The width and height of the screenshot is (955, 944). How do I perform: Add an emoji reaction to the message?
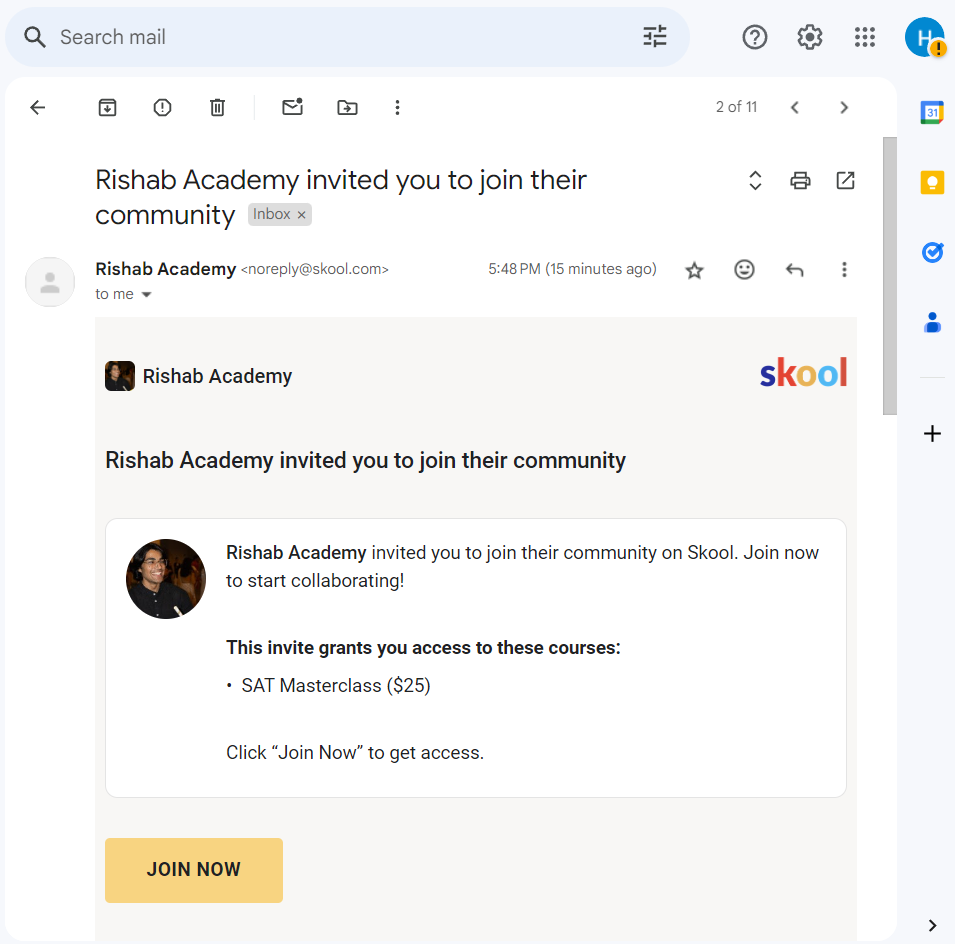[744, 269]
